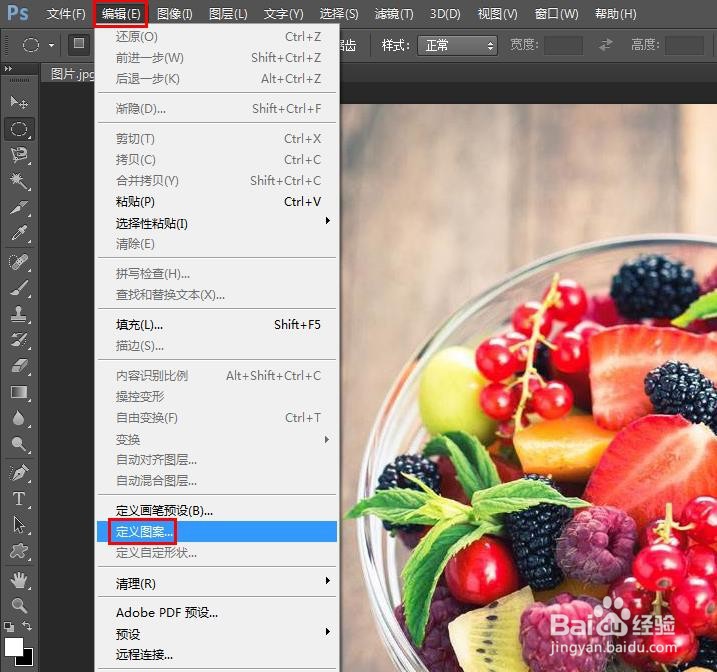Select the Magic Wand tool

pyautogui.click(x=19, y=181)
